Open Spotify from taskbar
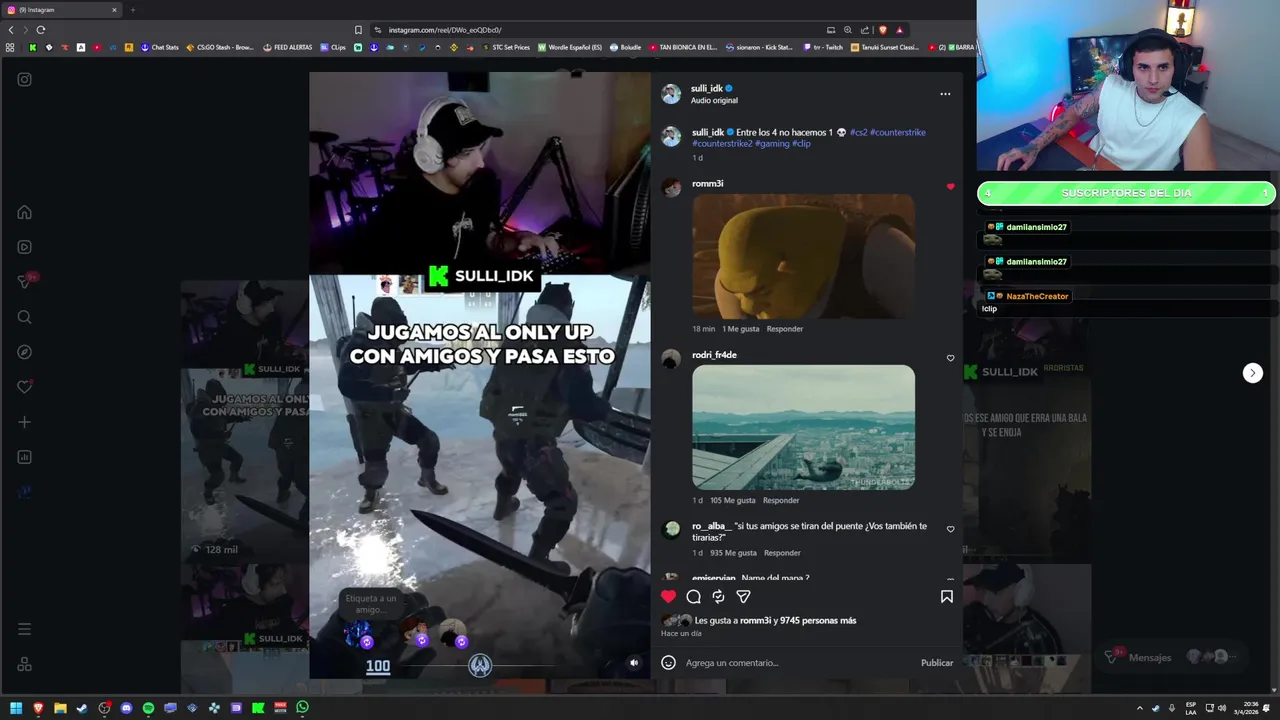This screenshot has width=1280, height=720. tap(148, 708)
